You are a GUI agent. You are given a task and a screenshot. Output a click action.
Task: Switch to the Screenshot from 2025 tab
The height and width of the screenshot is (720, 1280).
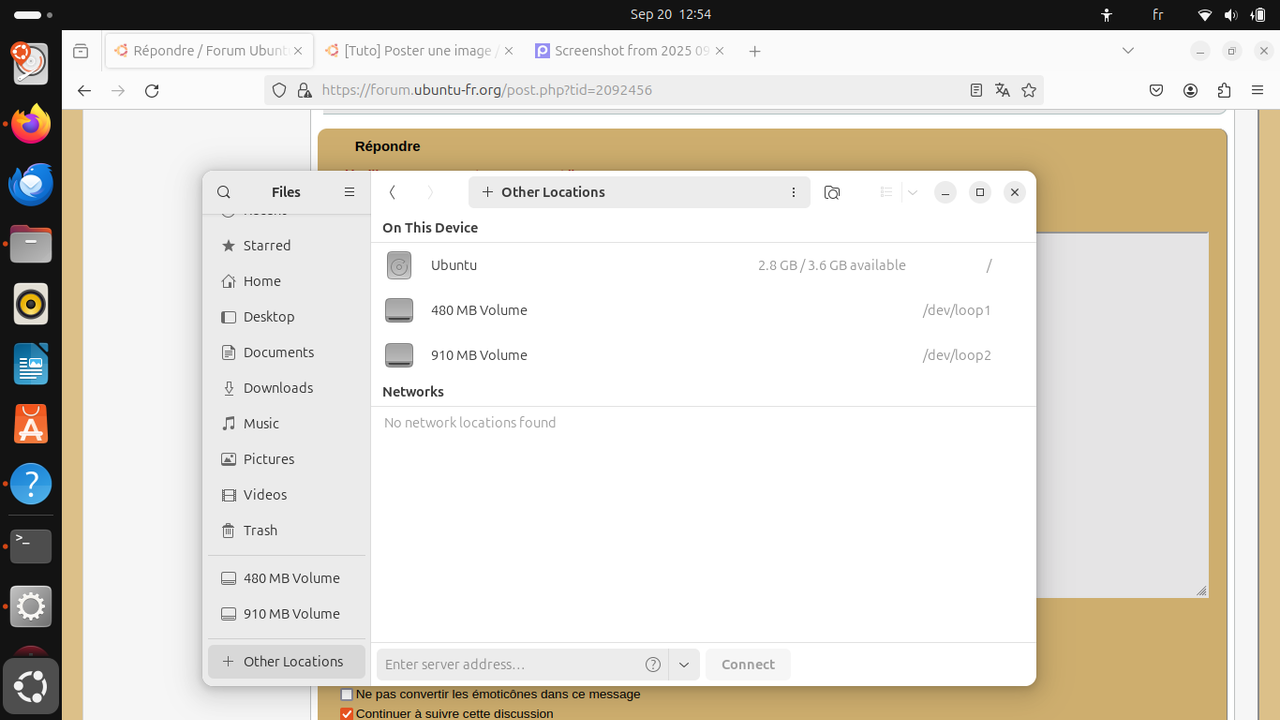point(628,50)
